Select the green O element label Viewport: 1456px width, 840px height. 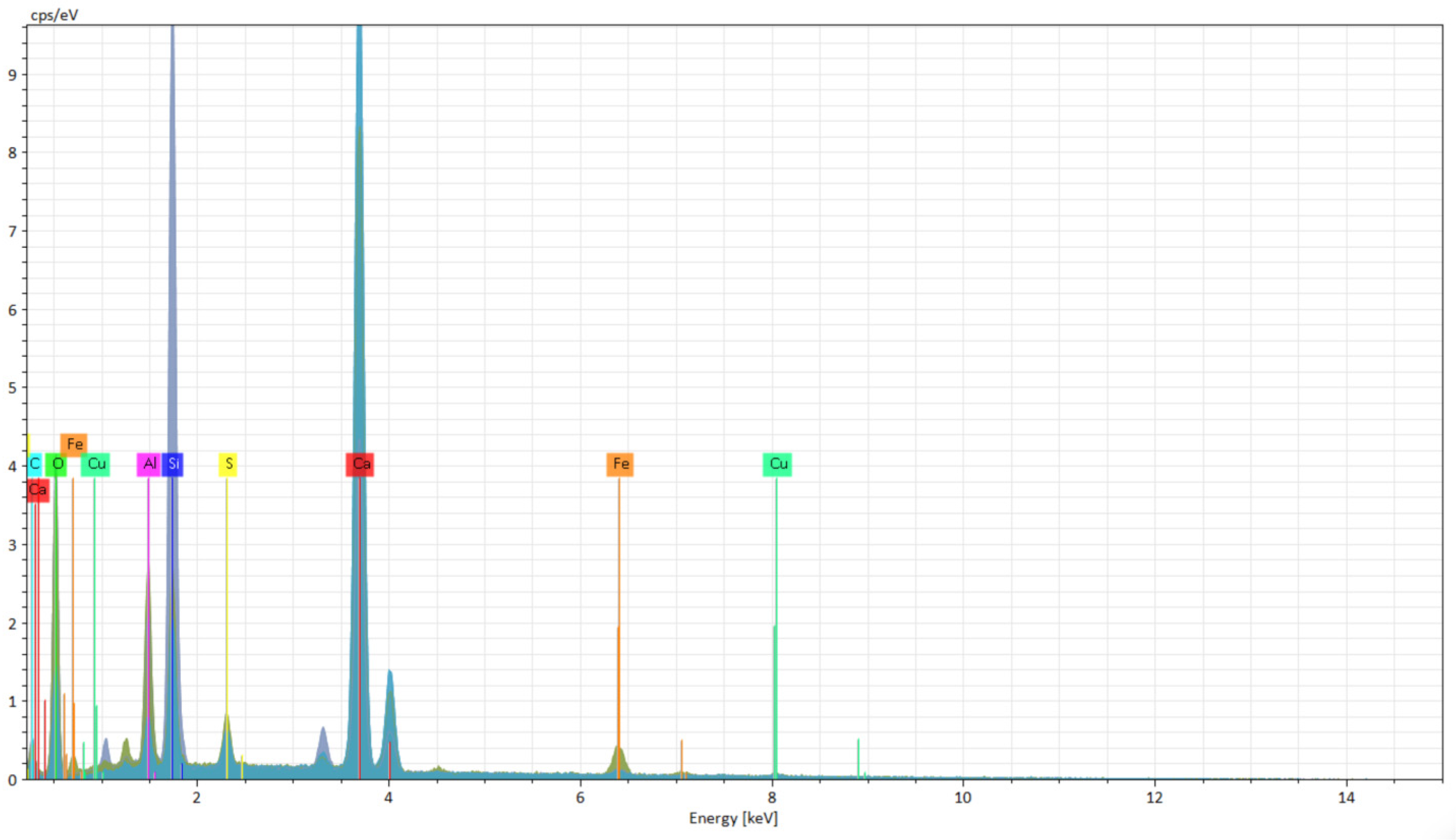(57, 464)
